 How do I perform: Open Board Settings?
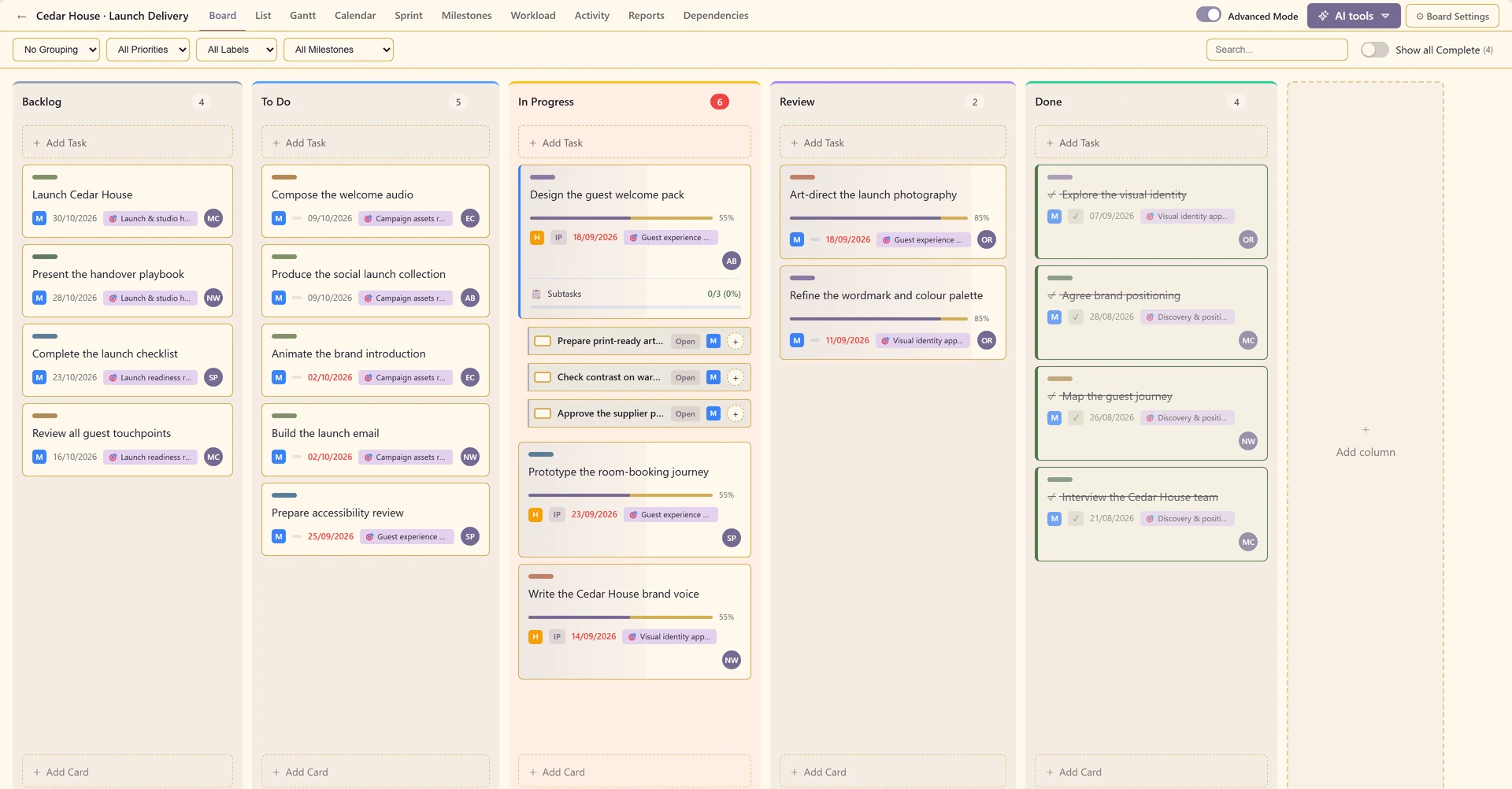tap(1452, 16)
